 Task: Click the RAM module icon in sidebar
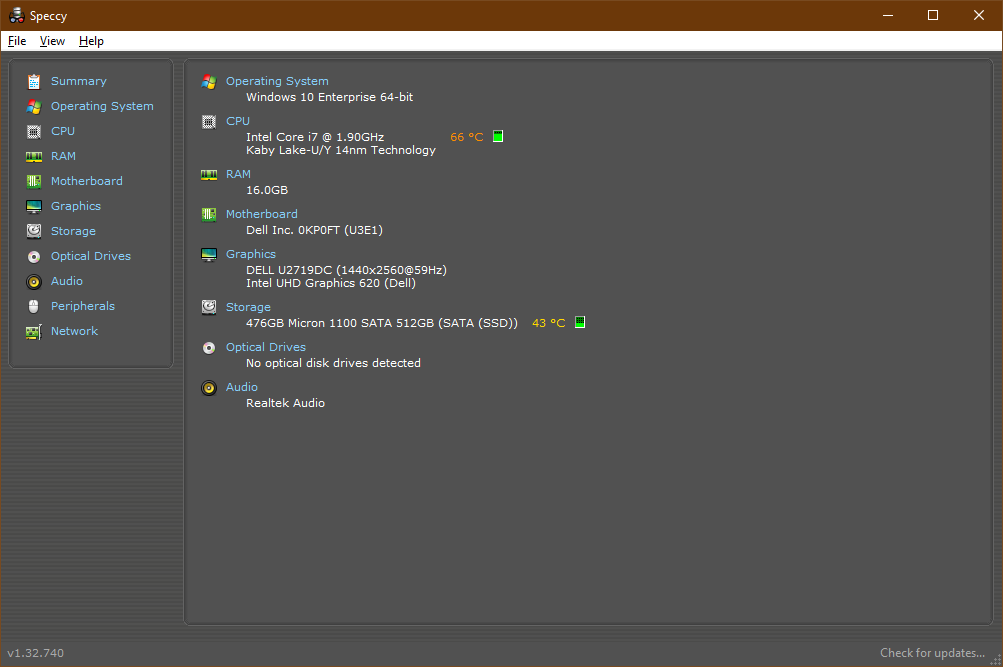click(x=34, y=156)
